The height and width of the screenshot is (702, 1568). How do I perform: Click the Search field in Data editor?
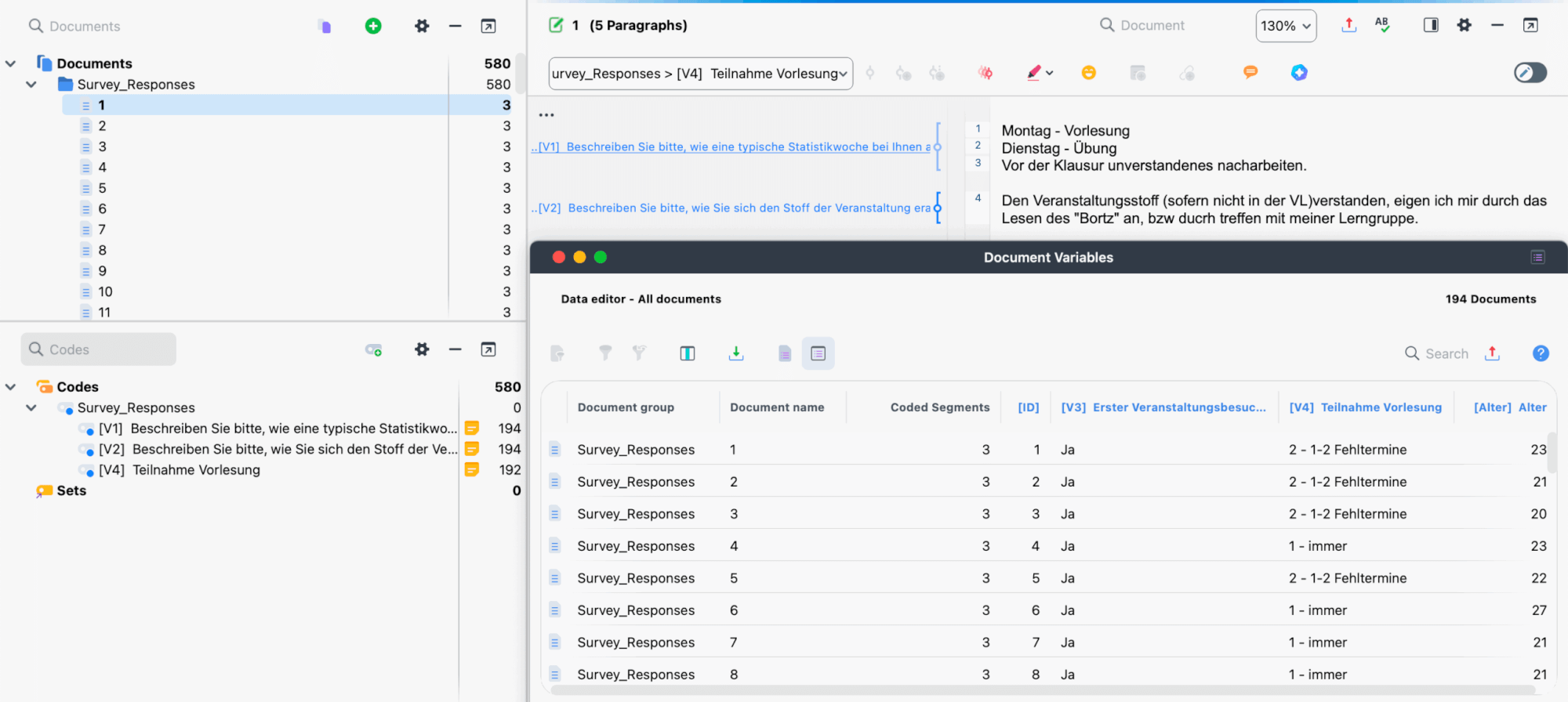click(x=1436, y=353)
